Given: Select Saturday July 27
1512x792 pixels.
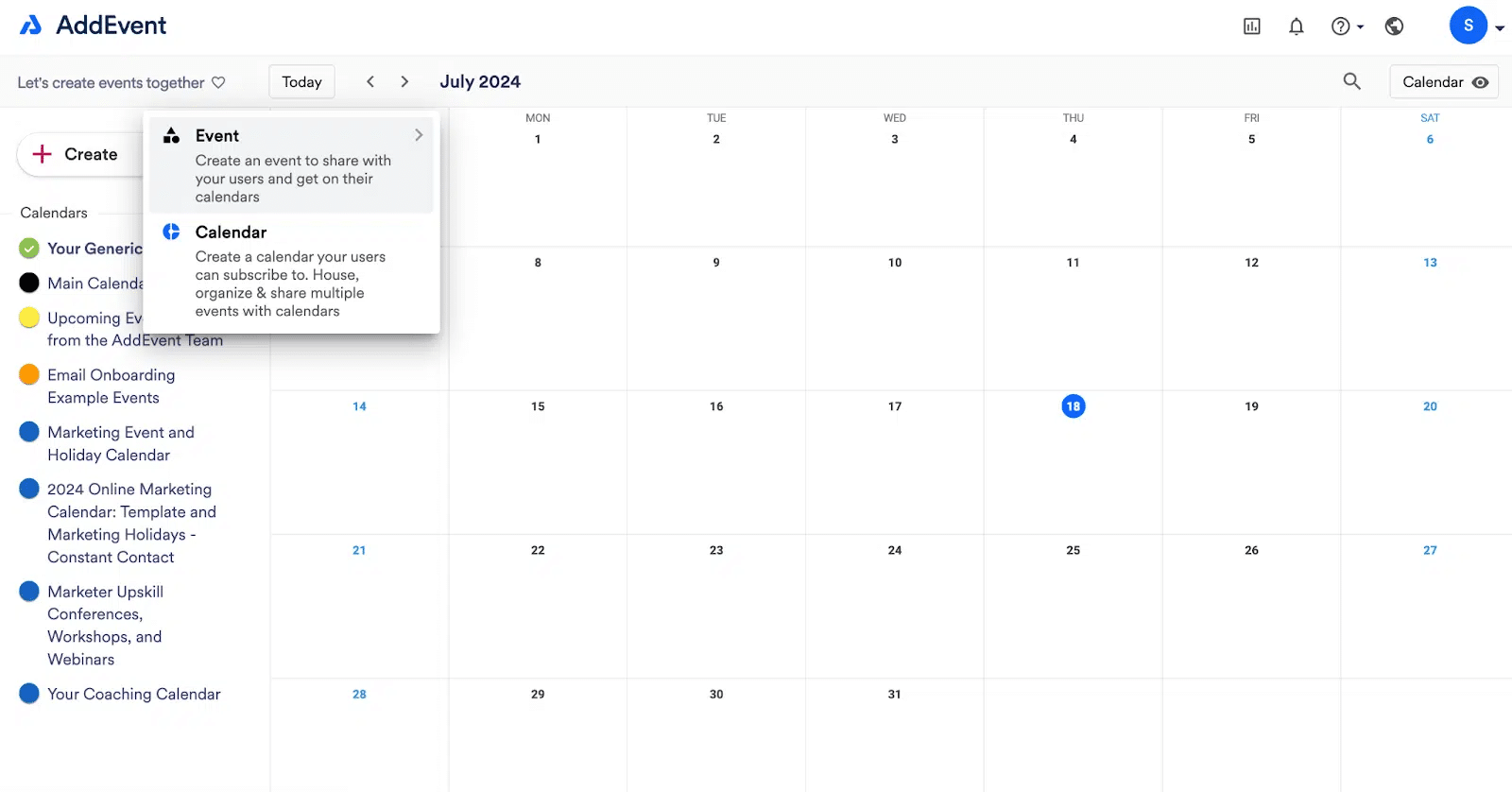Looking at the screenshot, I should (x=1430, y=550).
